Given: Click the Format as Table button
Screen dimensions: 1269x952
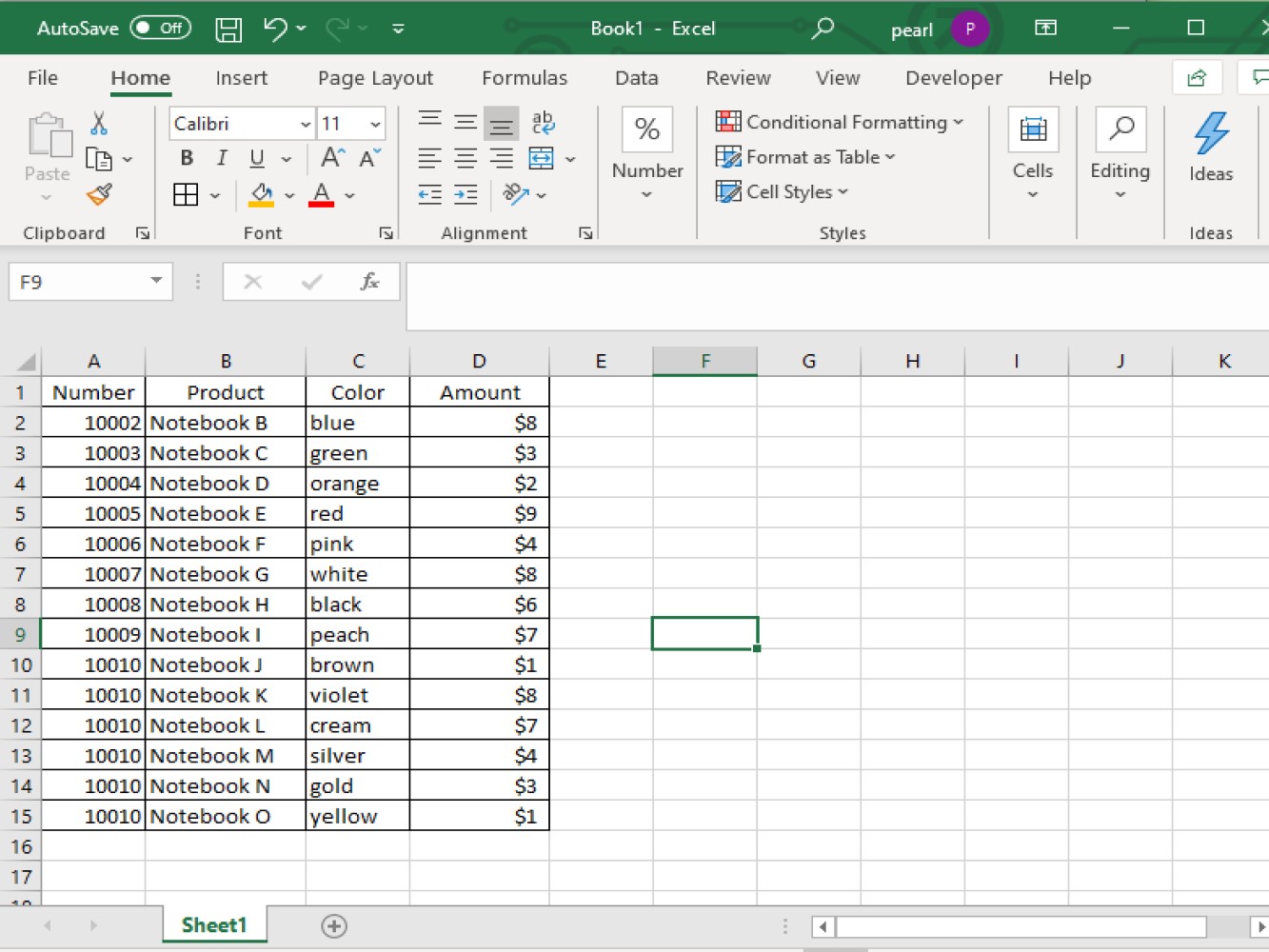Looking at the screenshot, I should 804,157.
